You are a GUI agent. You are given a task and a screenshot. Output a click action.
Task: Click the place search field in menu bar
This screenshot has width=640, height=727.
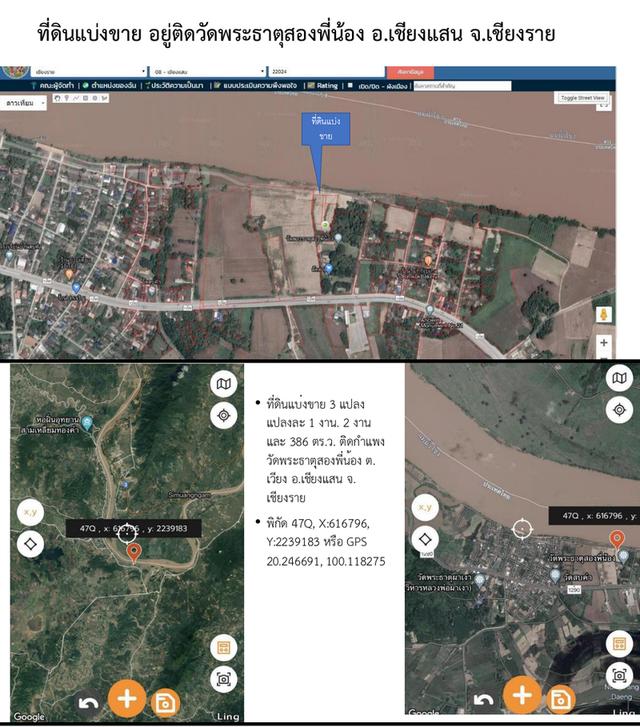462,86
